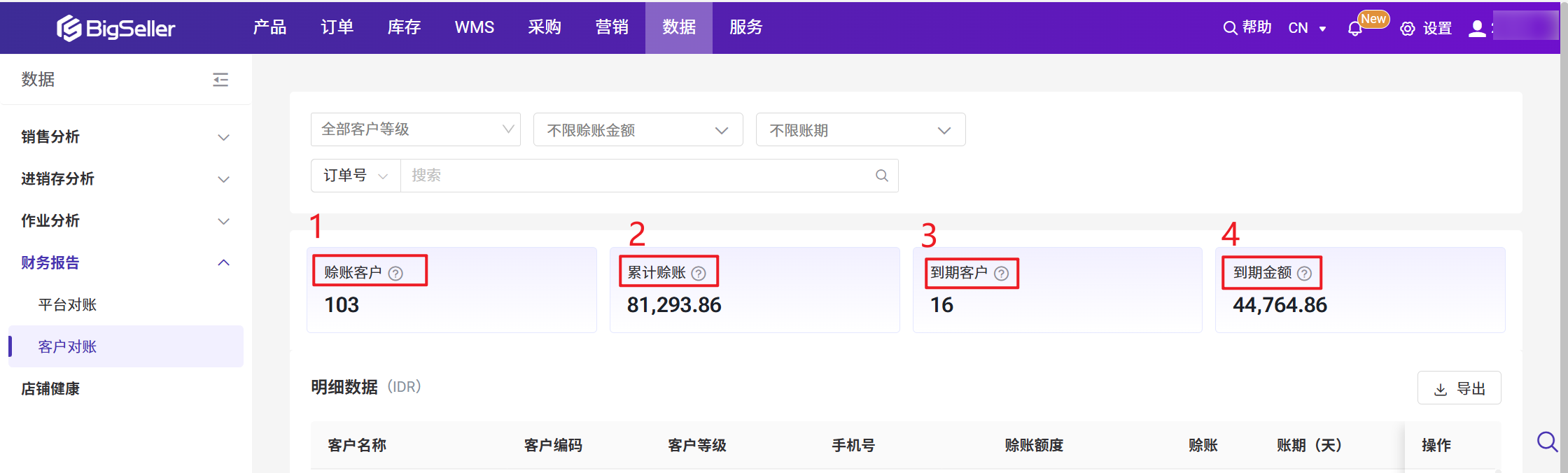Image resolution: width=1568 pixels, height=473 pixels.
Task: Open the 订单号 search type dropdown
Action: coord(355,176)
